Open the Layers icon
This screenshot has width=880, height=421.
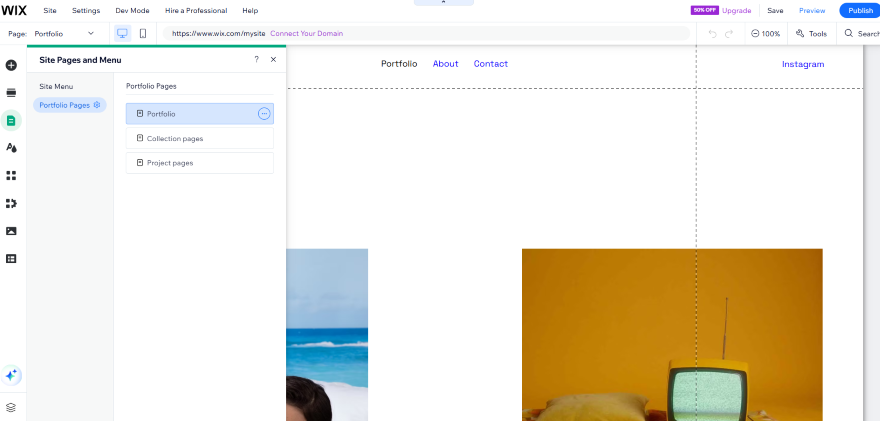click(x=11, y=408)
